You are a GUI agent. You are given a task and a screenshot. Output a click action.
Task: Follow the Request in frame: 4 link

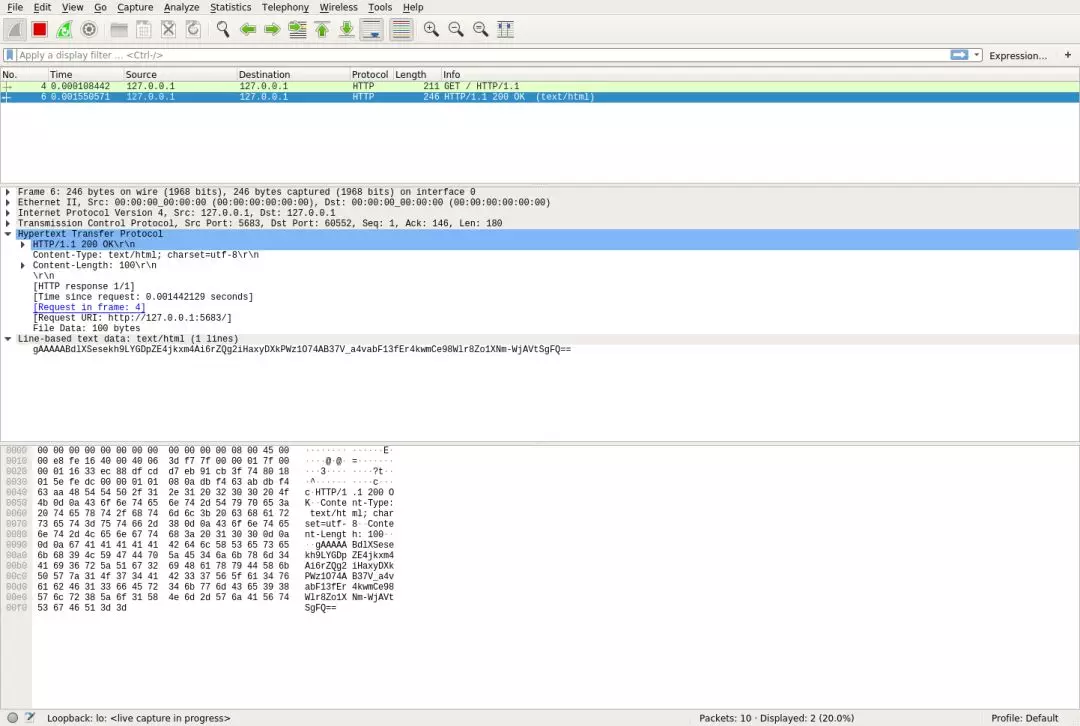(89, 307)
